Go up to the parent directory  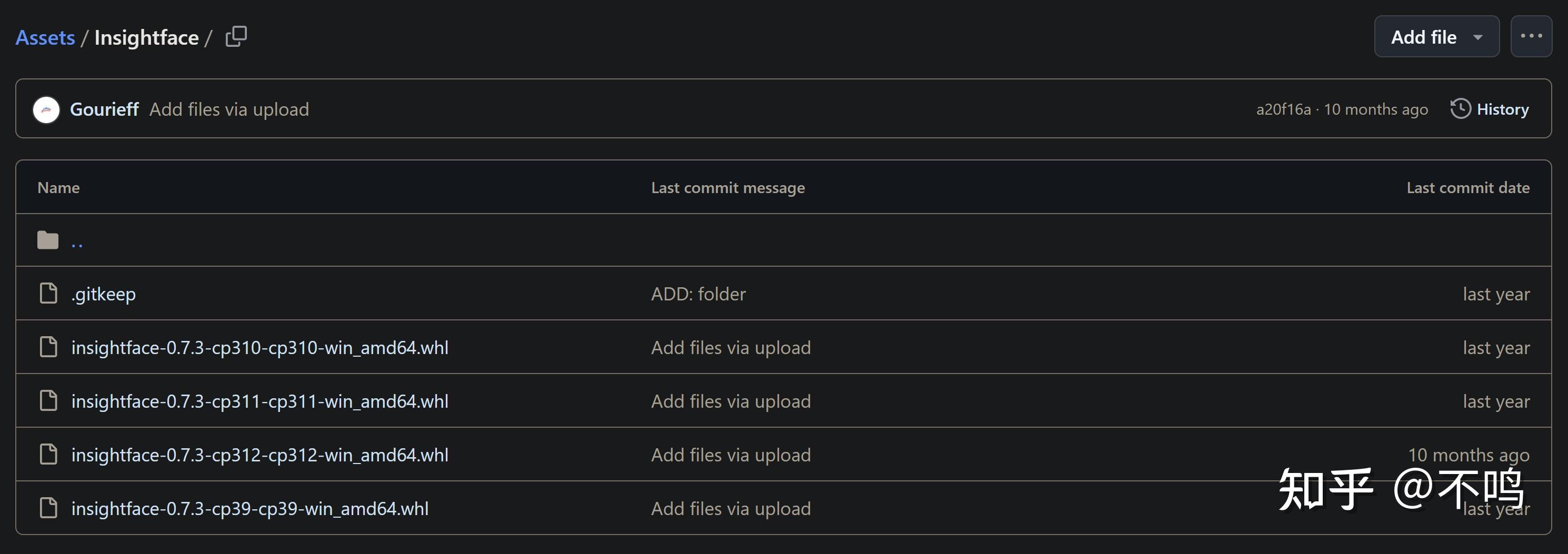77,243
